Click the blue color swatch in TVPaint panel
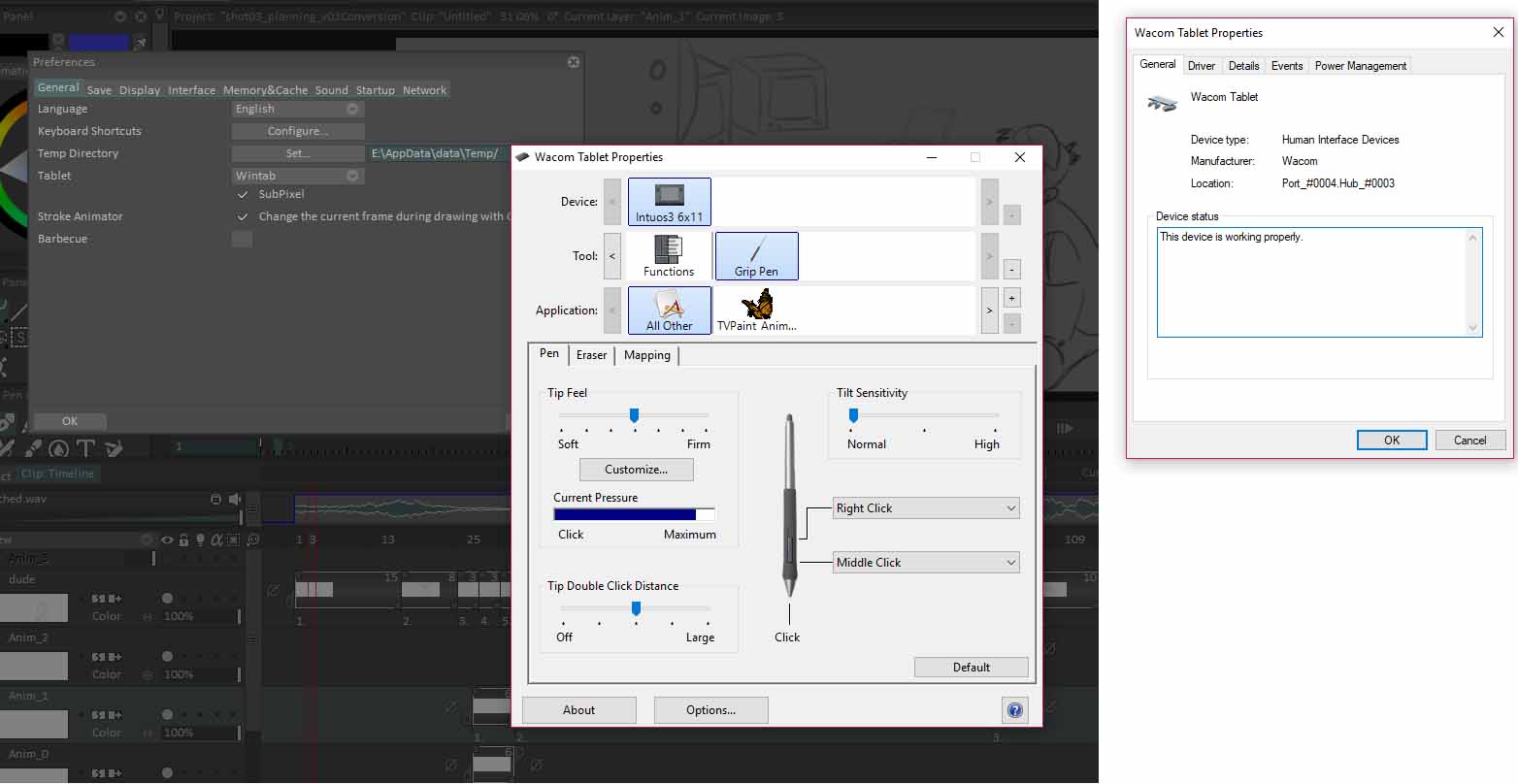Image resolution: width=1518 pixels, height=784 pixels. coord(98,43)
